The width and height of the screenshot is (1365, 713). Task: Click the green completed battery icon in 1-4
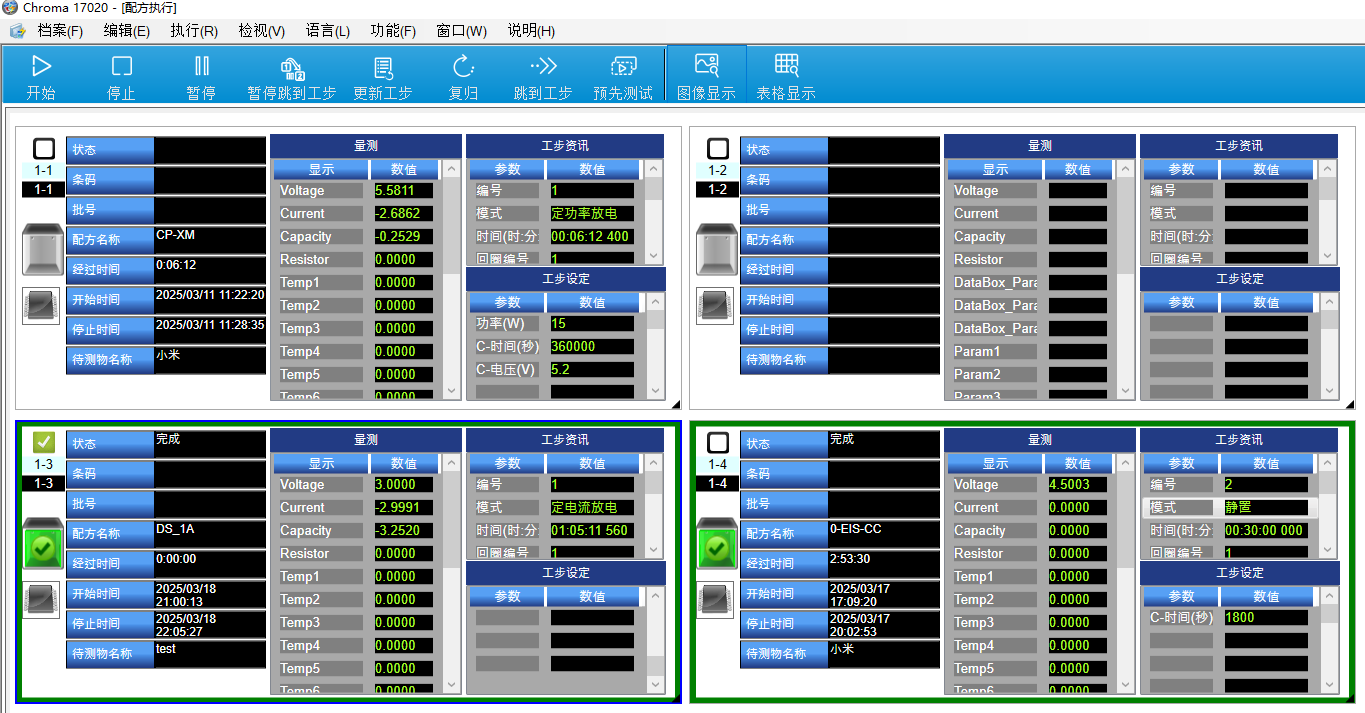[717, 544]
